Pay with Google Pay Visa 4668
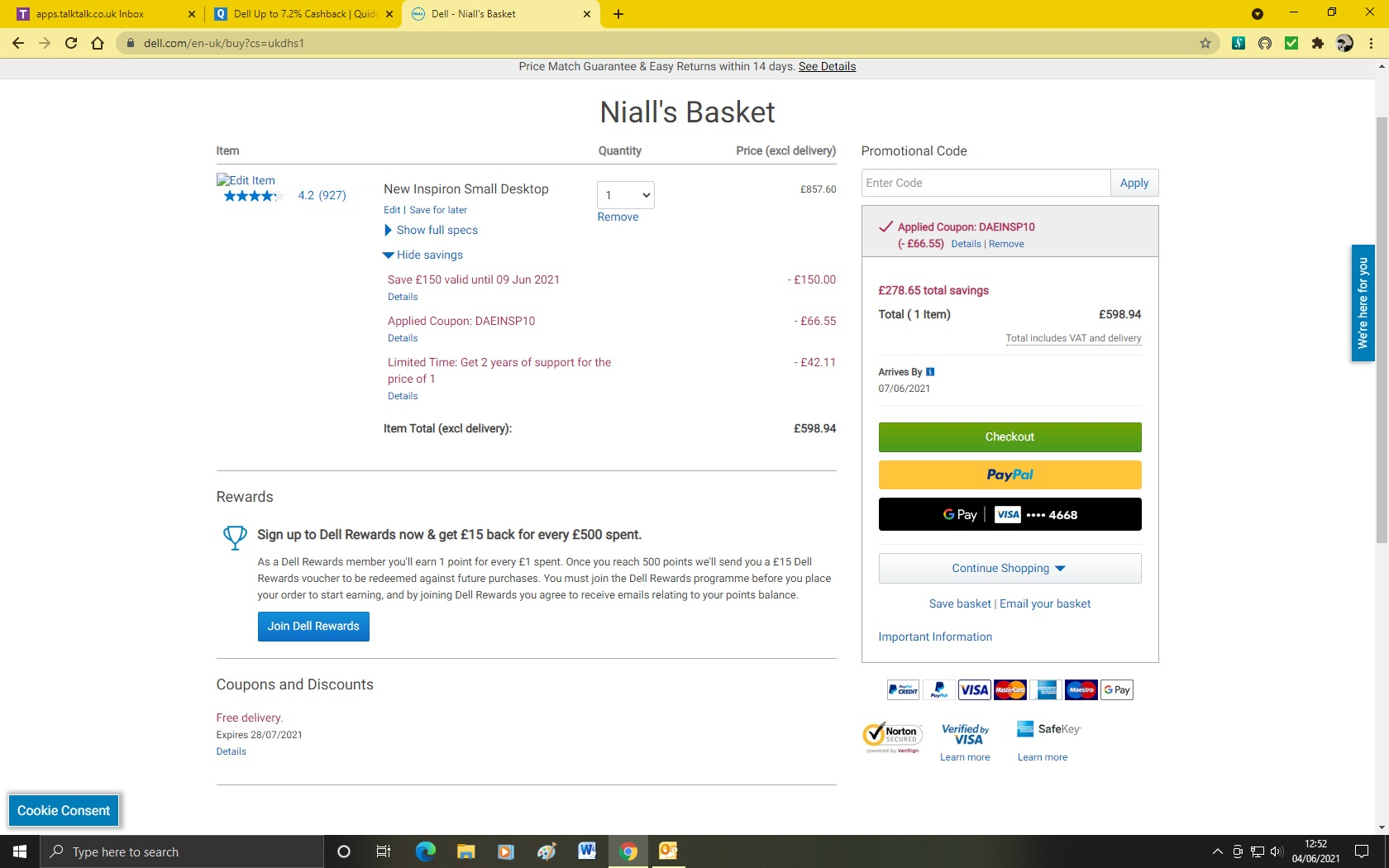The image size is (1389, 868). (x=1010, y=514)
